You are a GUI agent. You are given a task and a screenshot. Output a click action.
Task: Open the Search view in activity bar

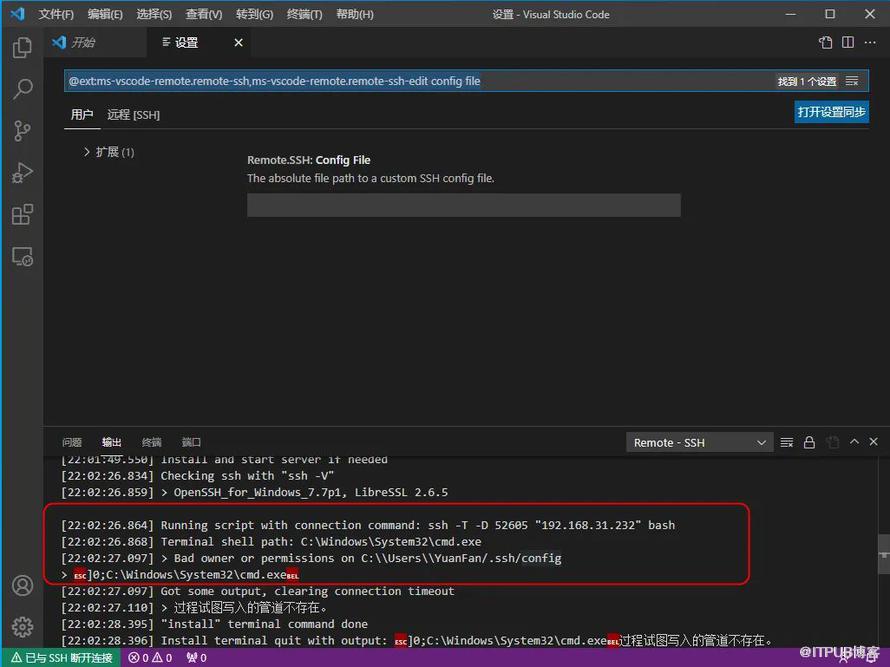[x=22, y=89]
